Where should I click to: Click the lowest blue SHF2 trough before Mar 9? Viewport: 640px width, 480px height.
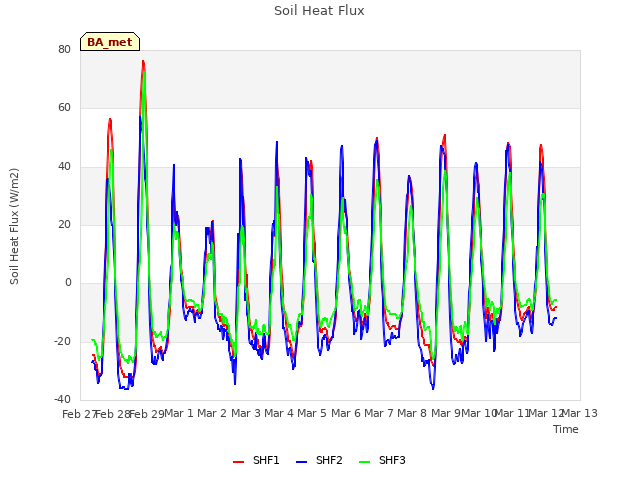coord(433,388)
